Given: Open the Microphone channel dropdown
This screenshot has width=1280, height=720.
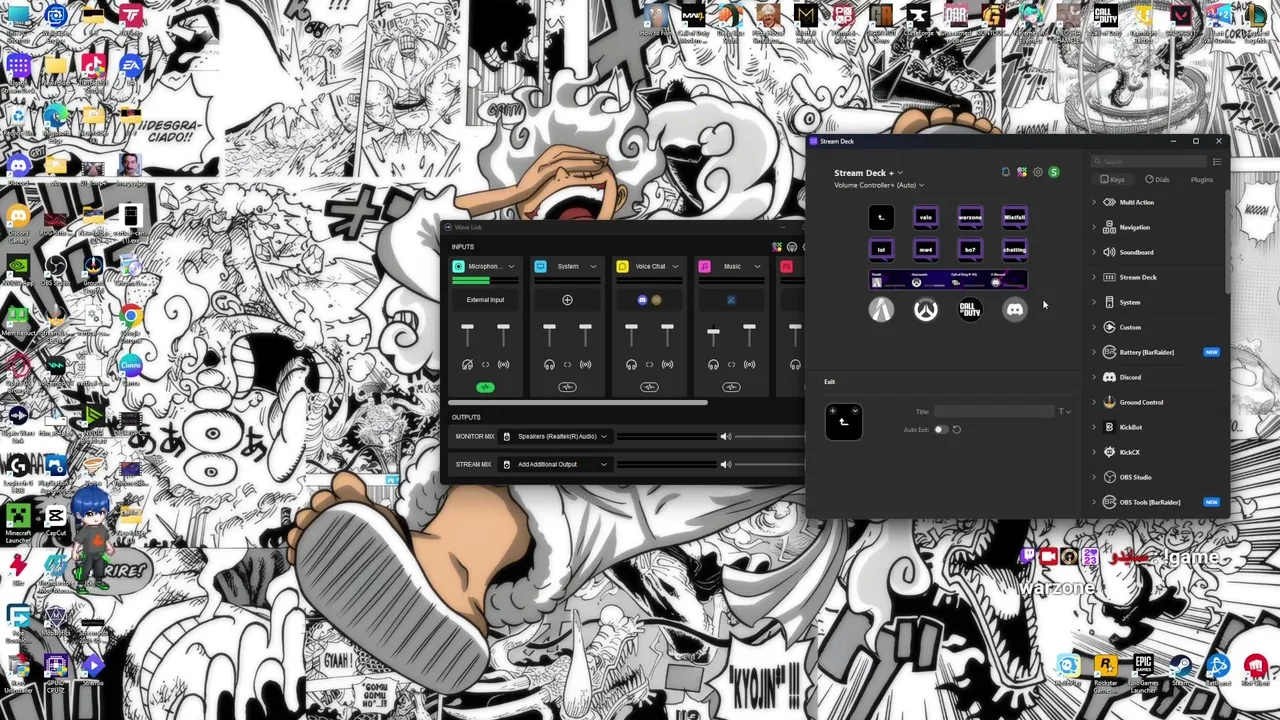Looking at the screenshot, I should pos(511,266).
